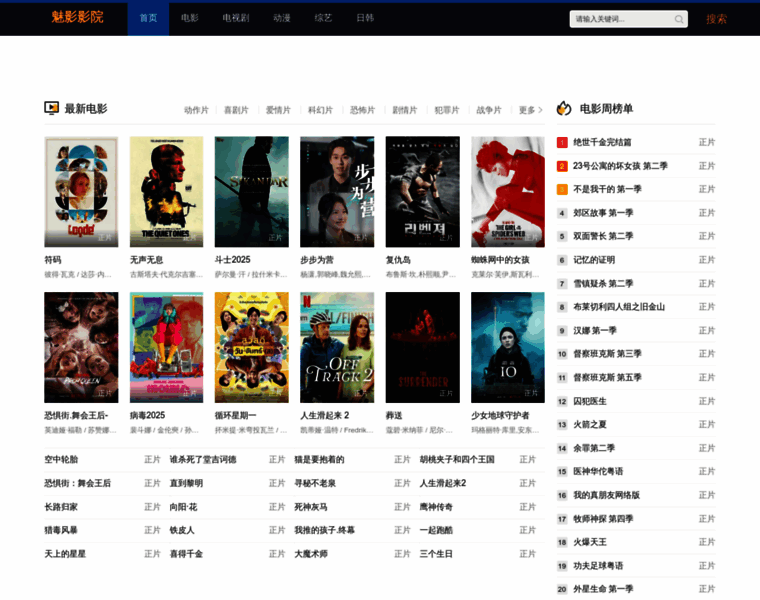Open the 恐怖片 genre link

coord(363,110)
